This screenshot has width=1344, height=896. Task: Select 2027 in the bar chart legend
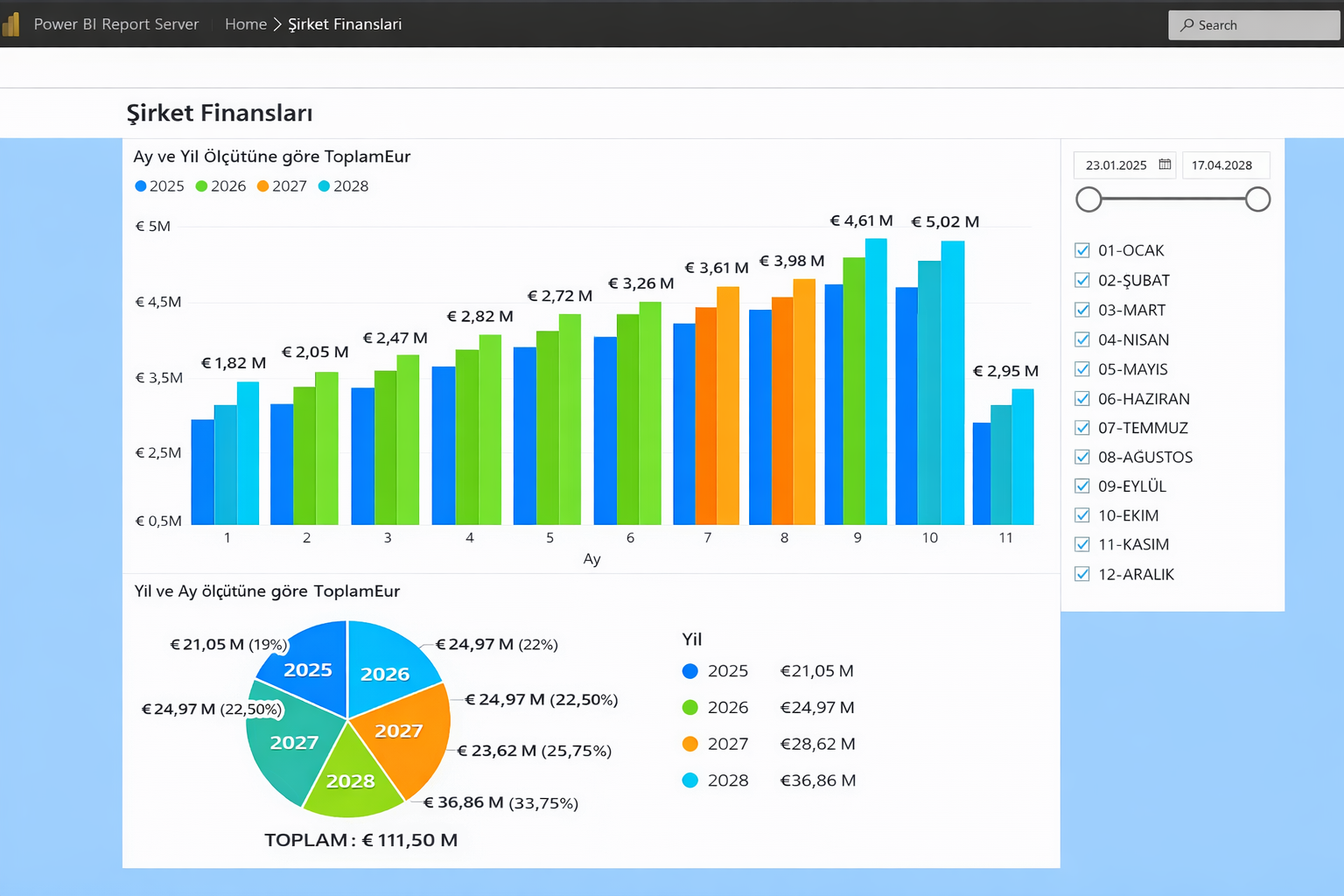click(282, 186)
